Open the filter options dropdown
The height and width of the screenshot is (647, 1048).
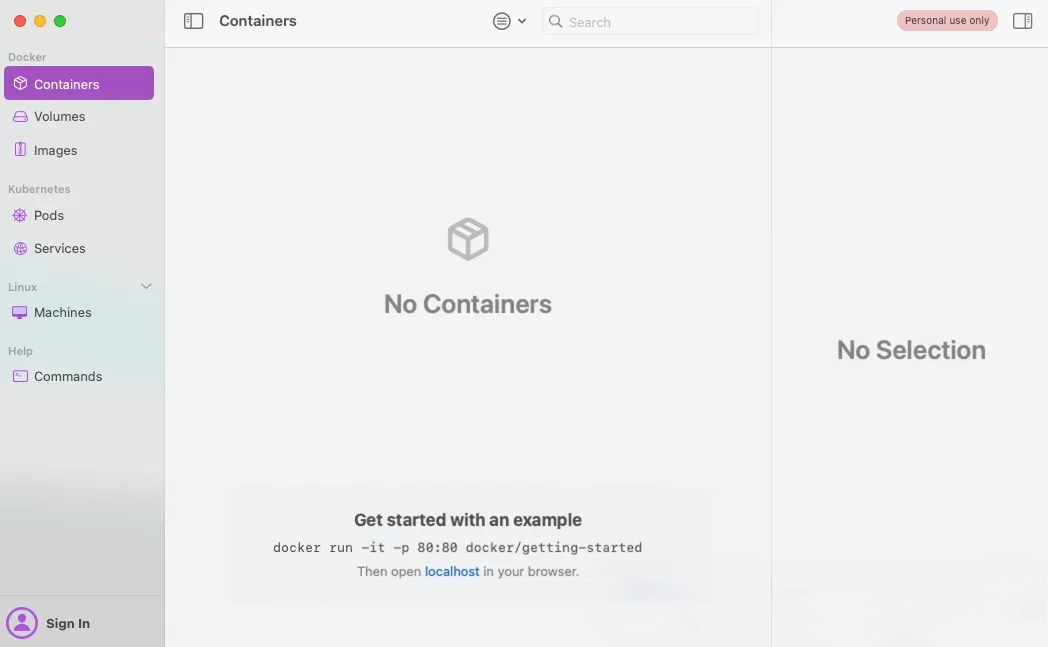click(x=509, y=21)
